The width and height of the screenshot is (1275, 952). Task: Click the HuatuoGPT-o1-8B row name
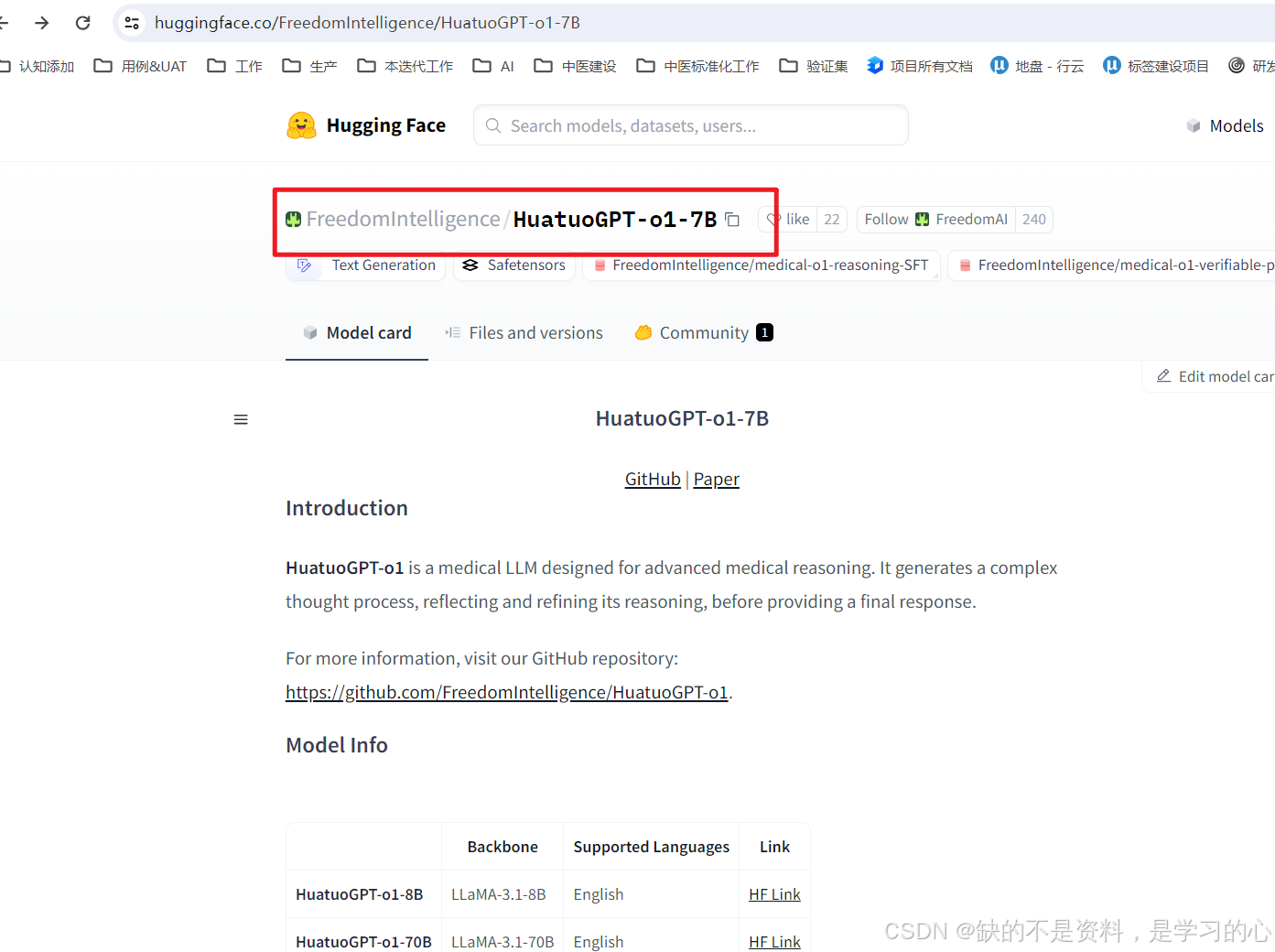point(360,894)
